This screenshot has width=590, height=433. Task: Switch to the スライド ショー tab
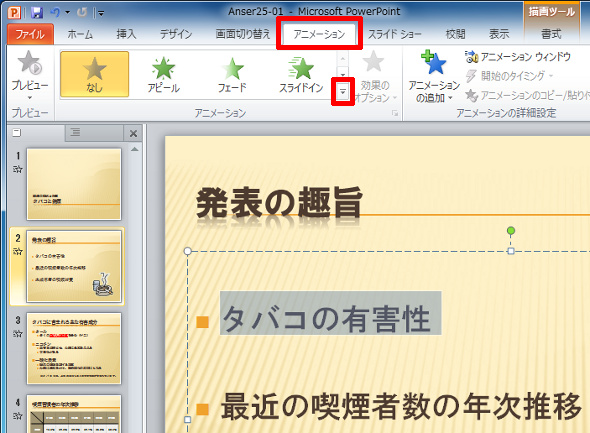tap(394, 34)
